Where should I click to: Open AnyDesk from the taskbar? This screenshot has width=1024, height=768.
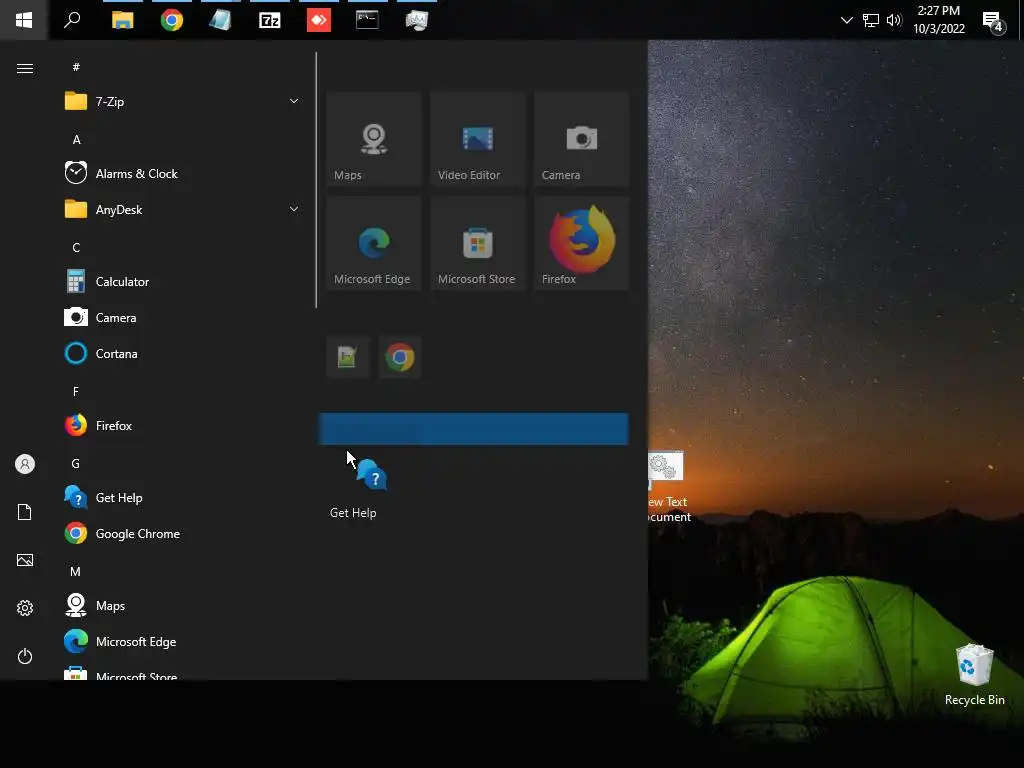[x=319, y=20]
